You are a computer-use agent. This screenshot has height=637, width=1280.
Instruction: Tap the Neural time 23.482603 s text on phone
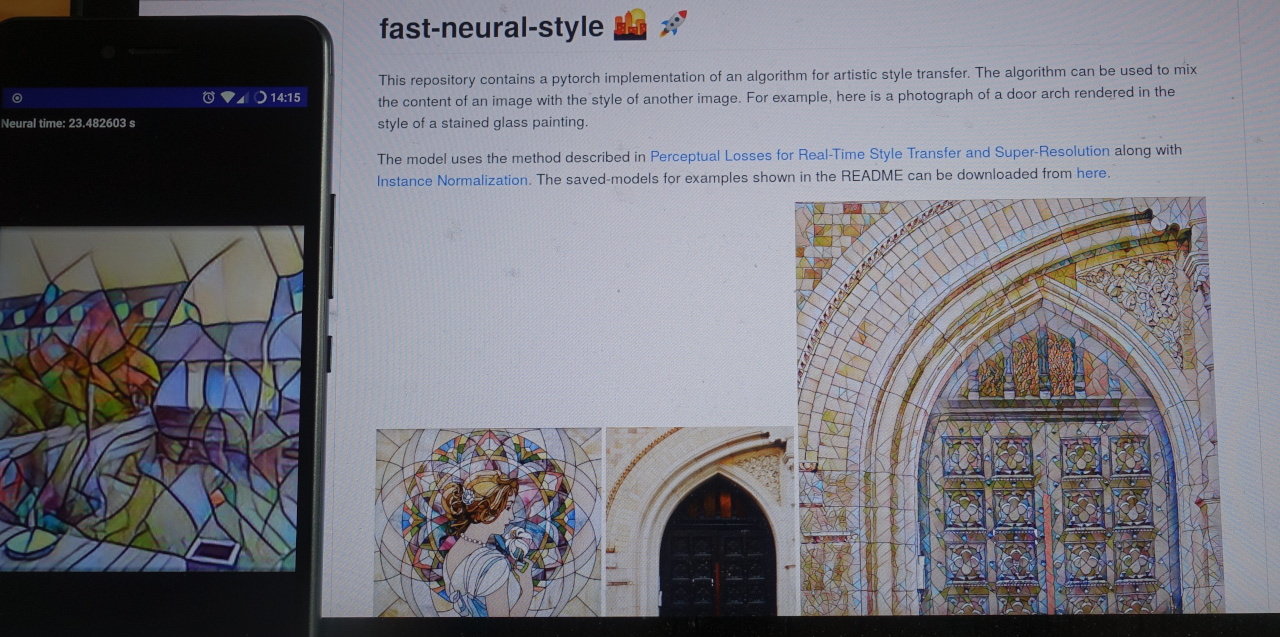(x=68, y=124)
